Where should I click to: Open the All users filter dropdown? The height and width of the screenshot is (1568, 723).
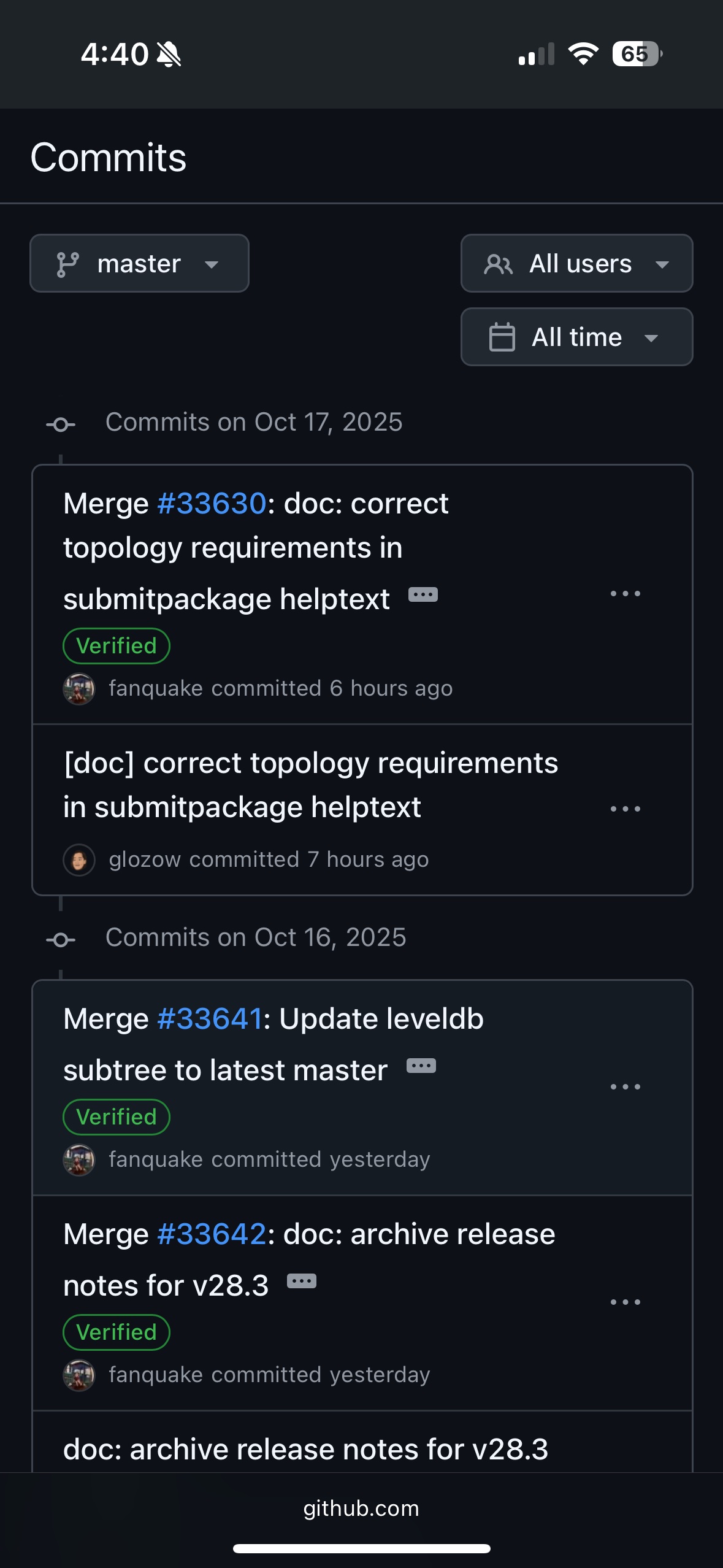[x=576, y=264]
